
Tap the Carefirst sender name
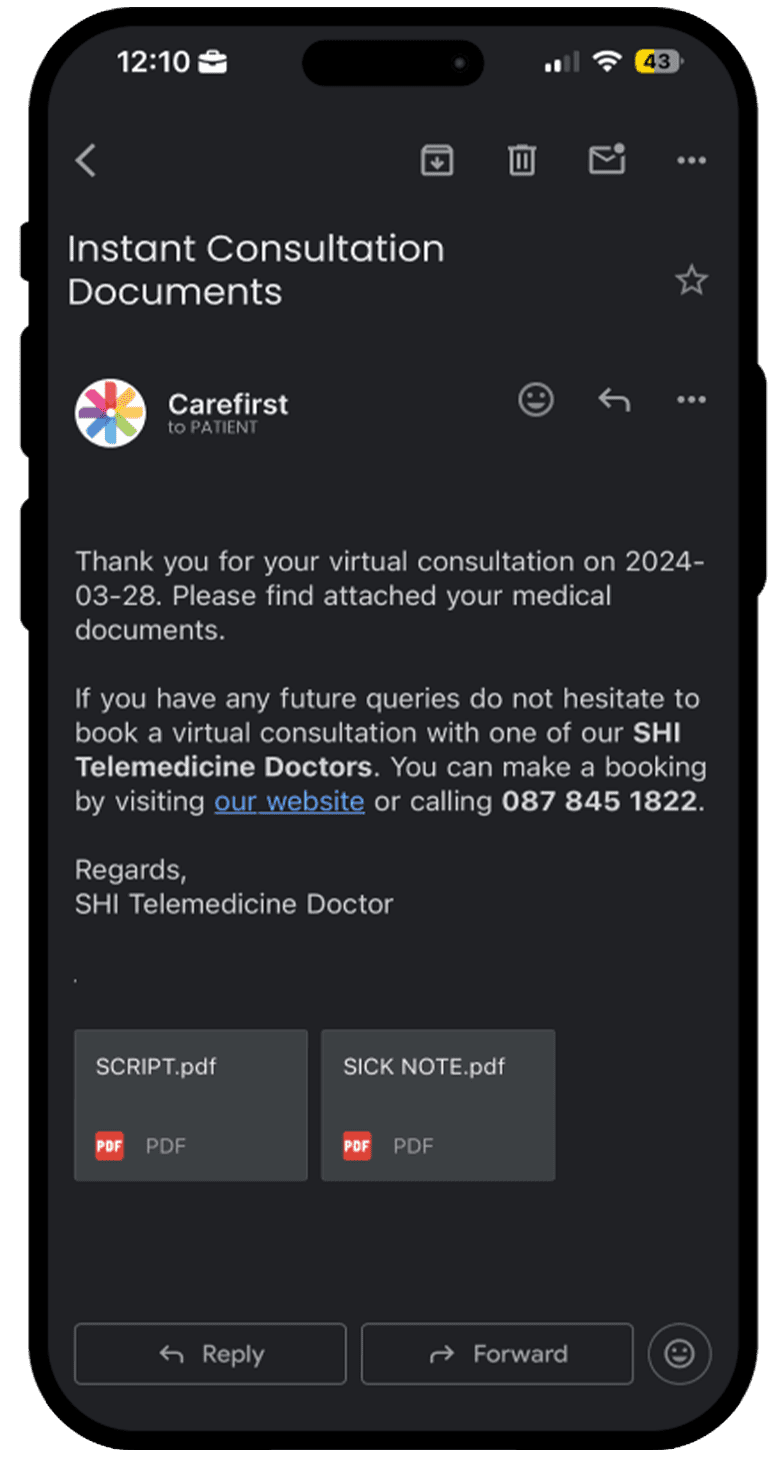click(228, 404)
